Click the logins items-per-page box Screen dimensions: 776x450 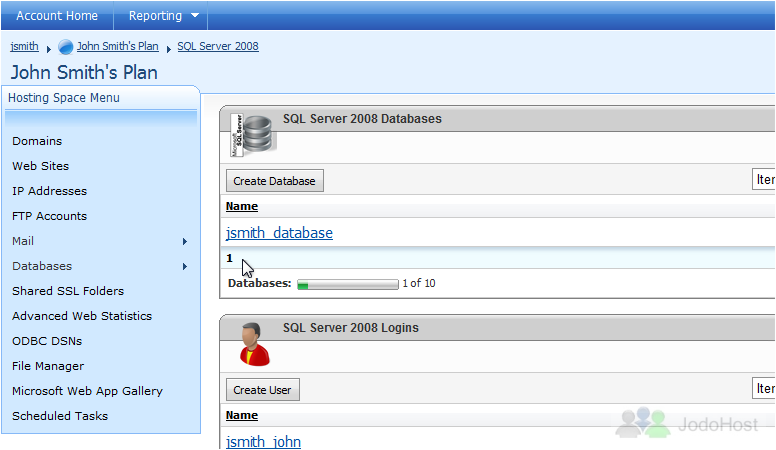pyautogui.click(x=764, y=389)
